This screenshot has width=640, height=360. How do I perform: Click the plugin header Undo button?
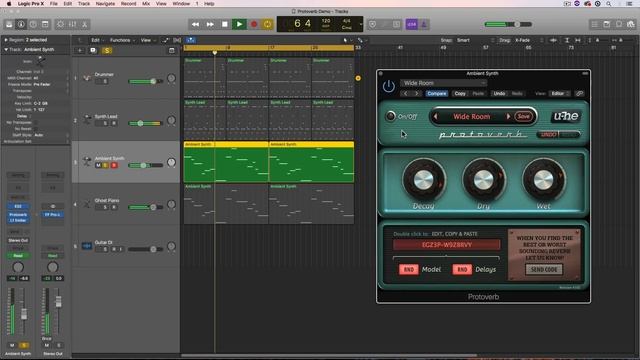[499, 93]
